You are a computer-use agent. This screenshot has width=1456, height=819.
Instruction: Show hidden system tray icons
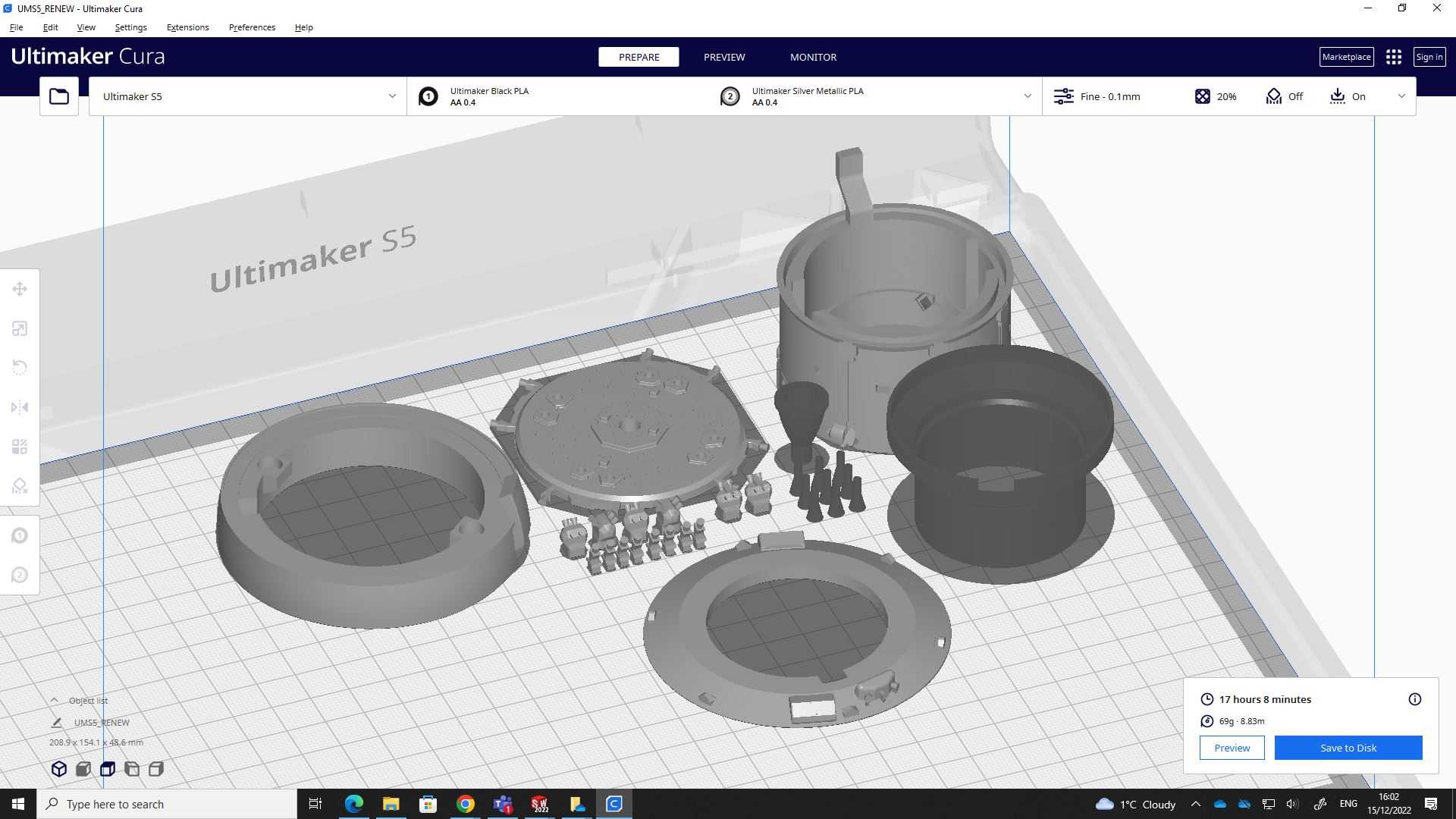1196,804
